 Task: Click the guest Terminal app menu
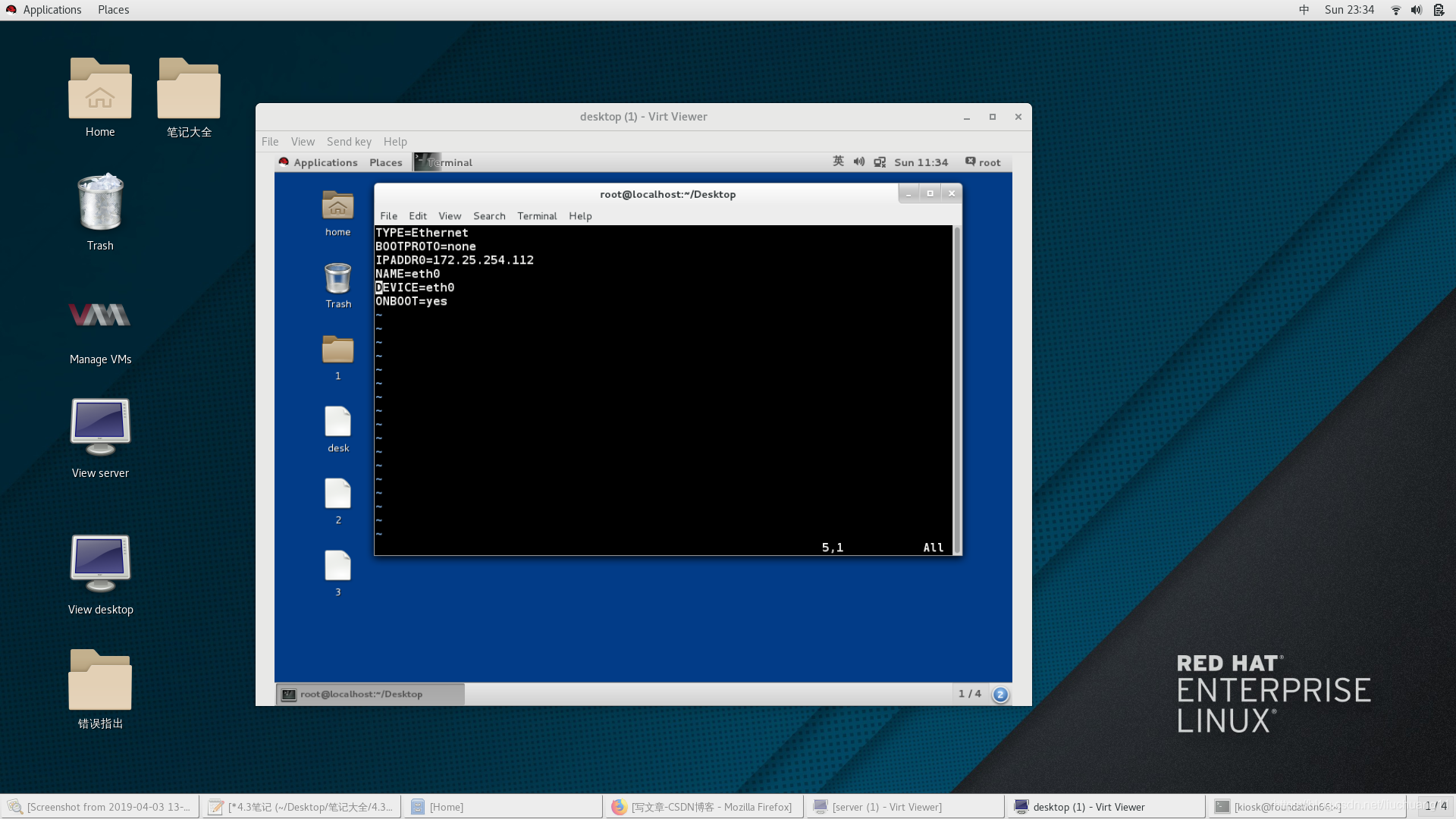tap(444, 162)
